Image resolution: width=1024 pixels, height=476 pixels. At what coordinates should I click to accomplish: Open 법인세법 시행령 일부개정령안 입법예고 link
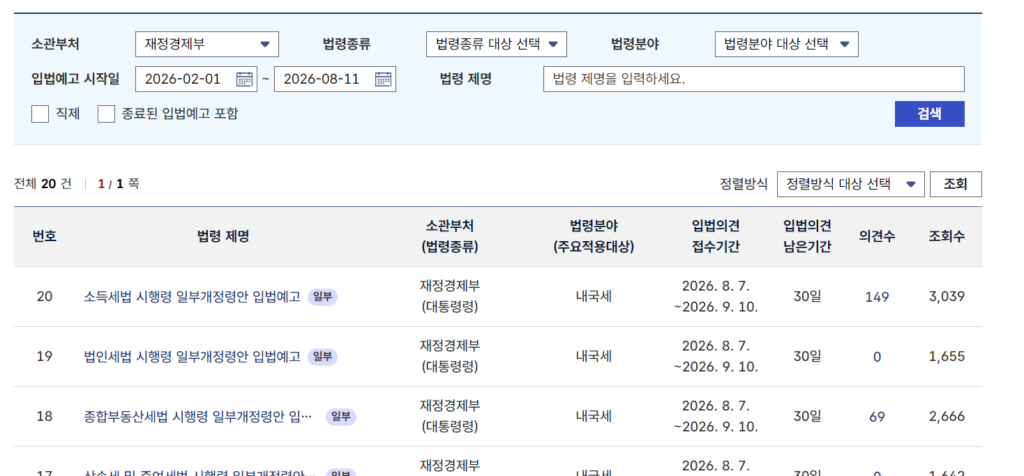click(x=192, y=357)
